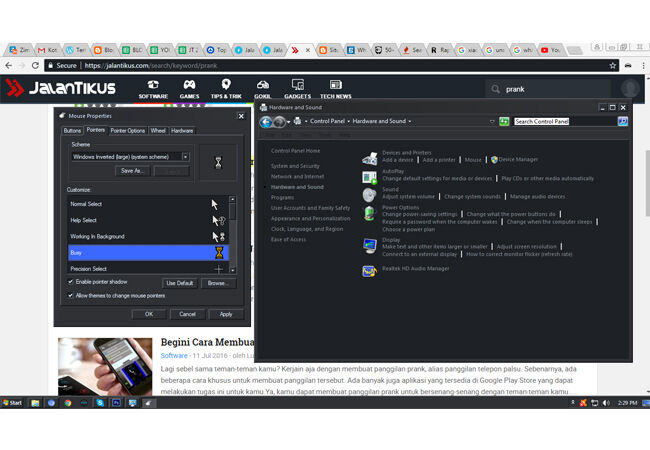Open Chrome from the taskbar
Screen dimensions: 650x450
(x=68, y=403)
